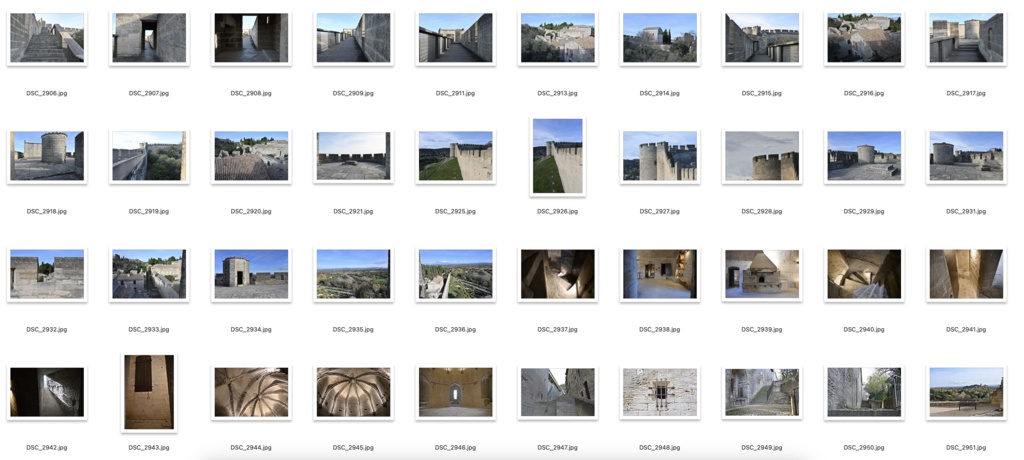Viewport: 1024px width, 460px height.
Task: Select the portrait DSC_2926.jpg thumbnail
Action: point(558,156)
